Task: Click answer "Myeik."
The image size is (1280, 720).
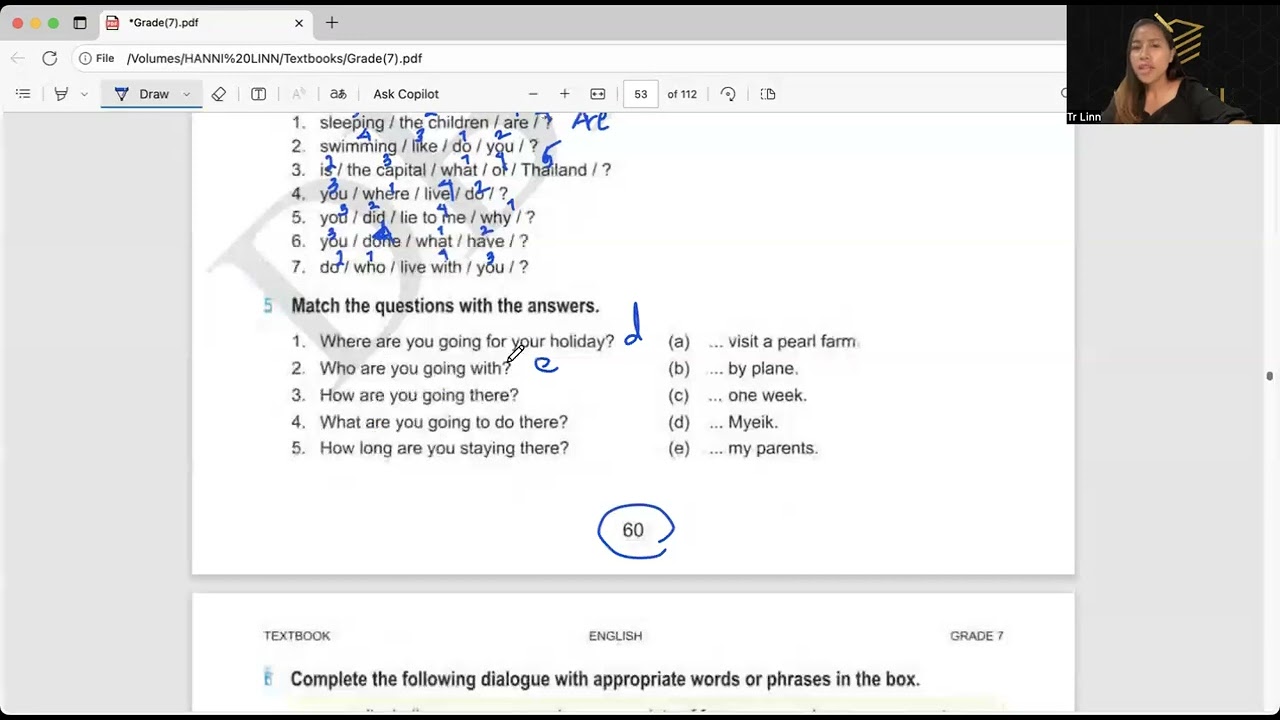Action: click(x=753, y=423)
